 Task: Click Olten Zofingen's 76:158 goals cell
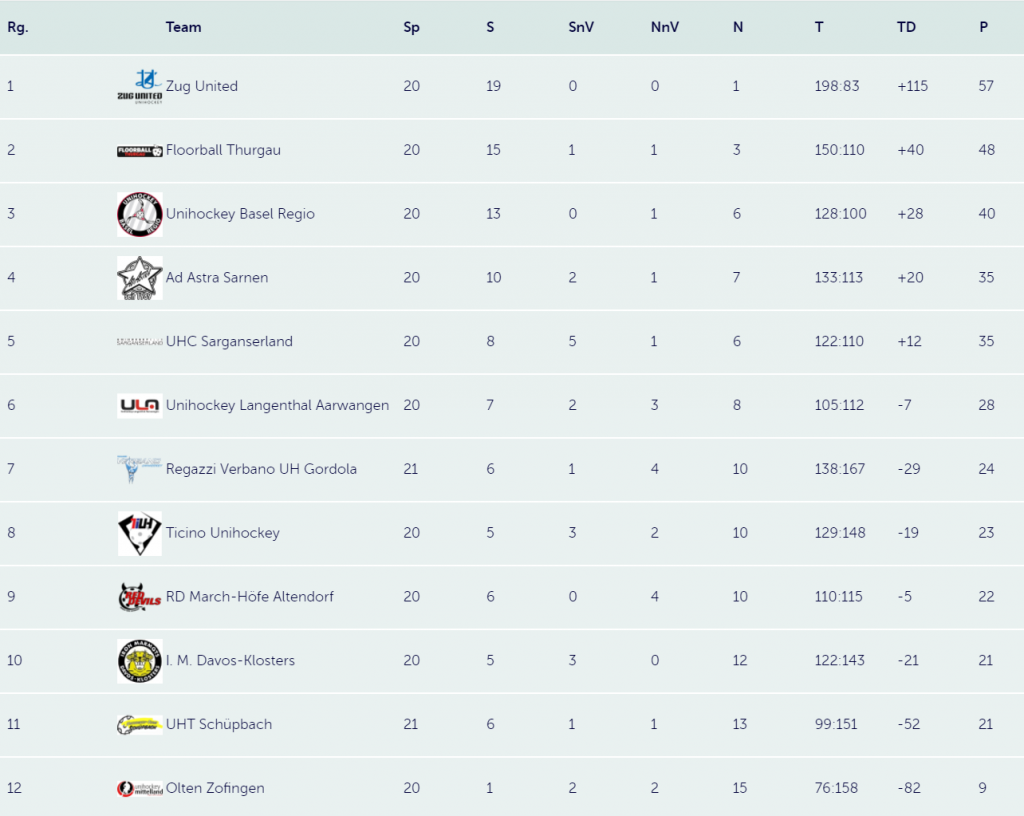(836, 789)
